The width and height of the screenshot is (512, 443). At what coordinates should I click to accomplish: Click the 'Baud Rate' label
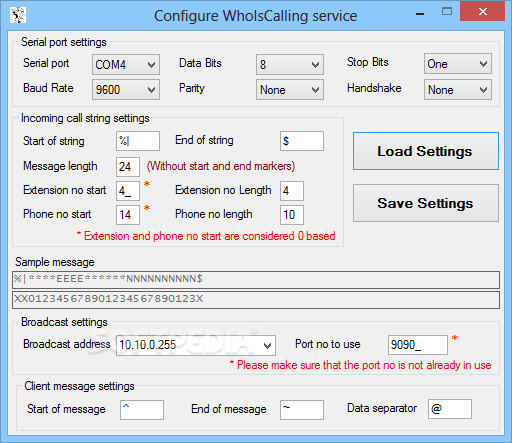(x=48, y=88)
